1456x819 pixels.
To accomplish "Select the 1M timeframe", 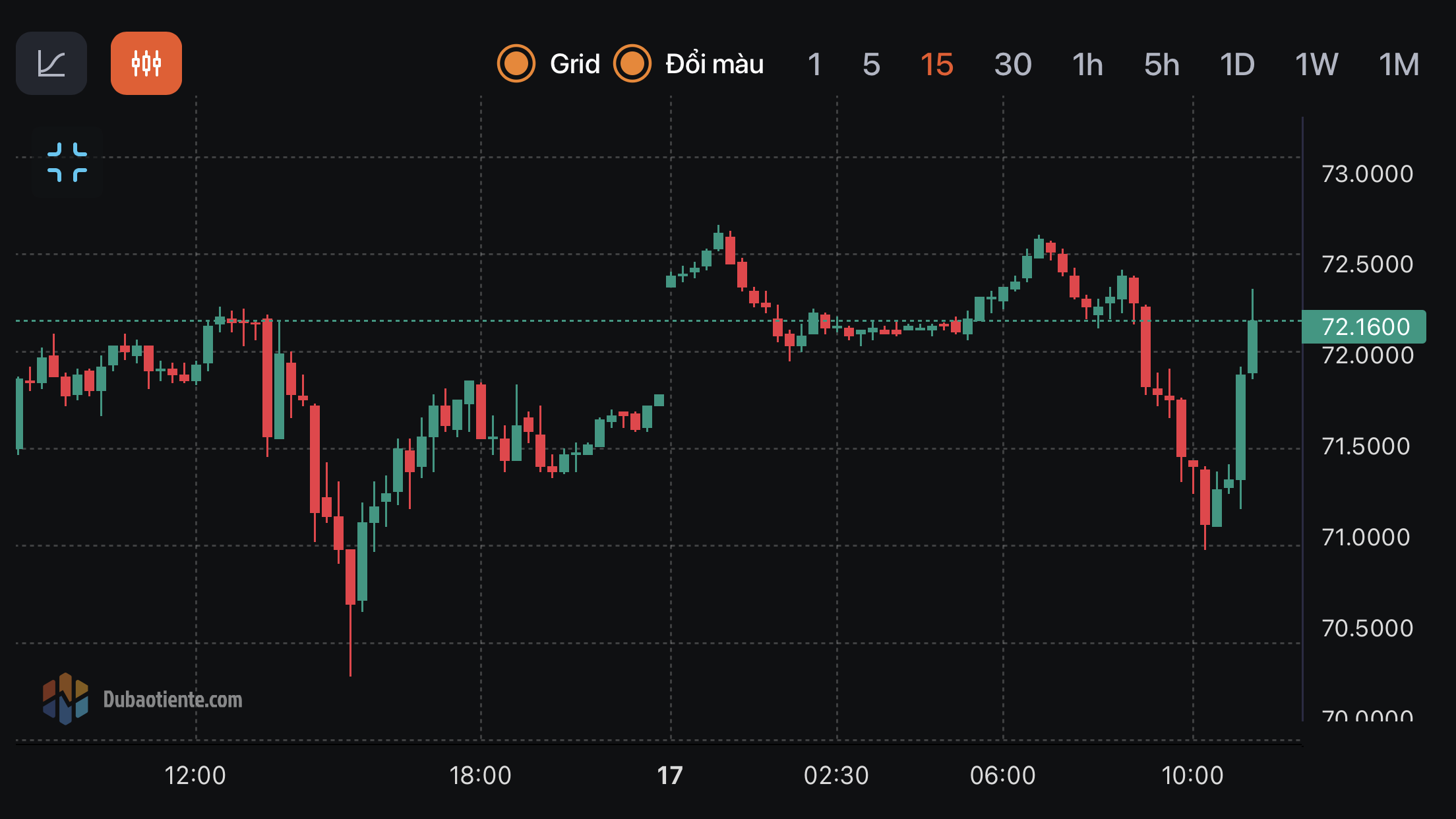I will (1399, 65).
